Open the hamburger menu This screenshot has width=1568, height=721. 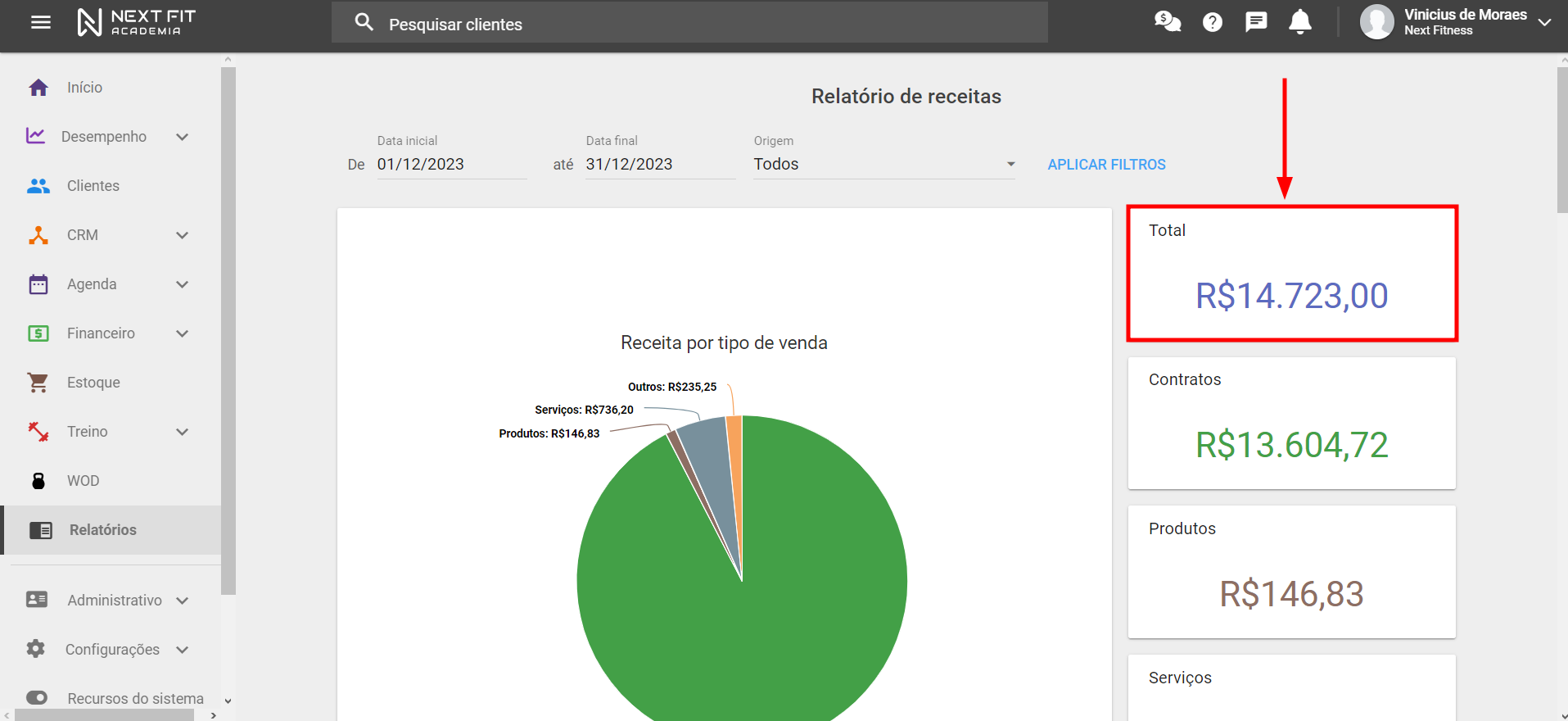(41, 23)
